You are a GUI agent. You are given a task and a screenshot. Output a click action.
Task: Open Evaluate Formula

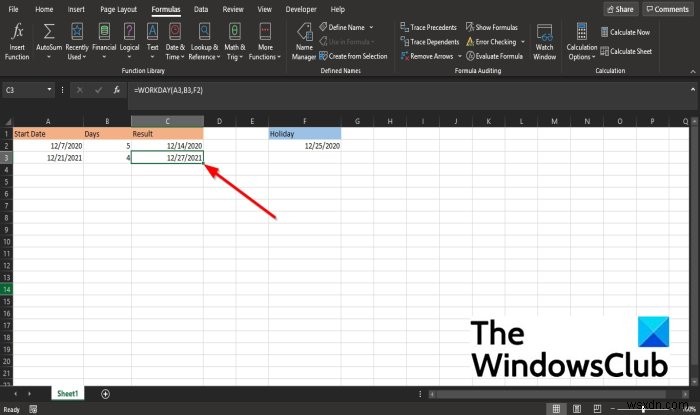coord(494,56)
